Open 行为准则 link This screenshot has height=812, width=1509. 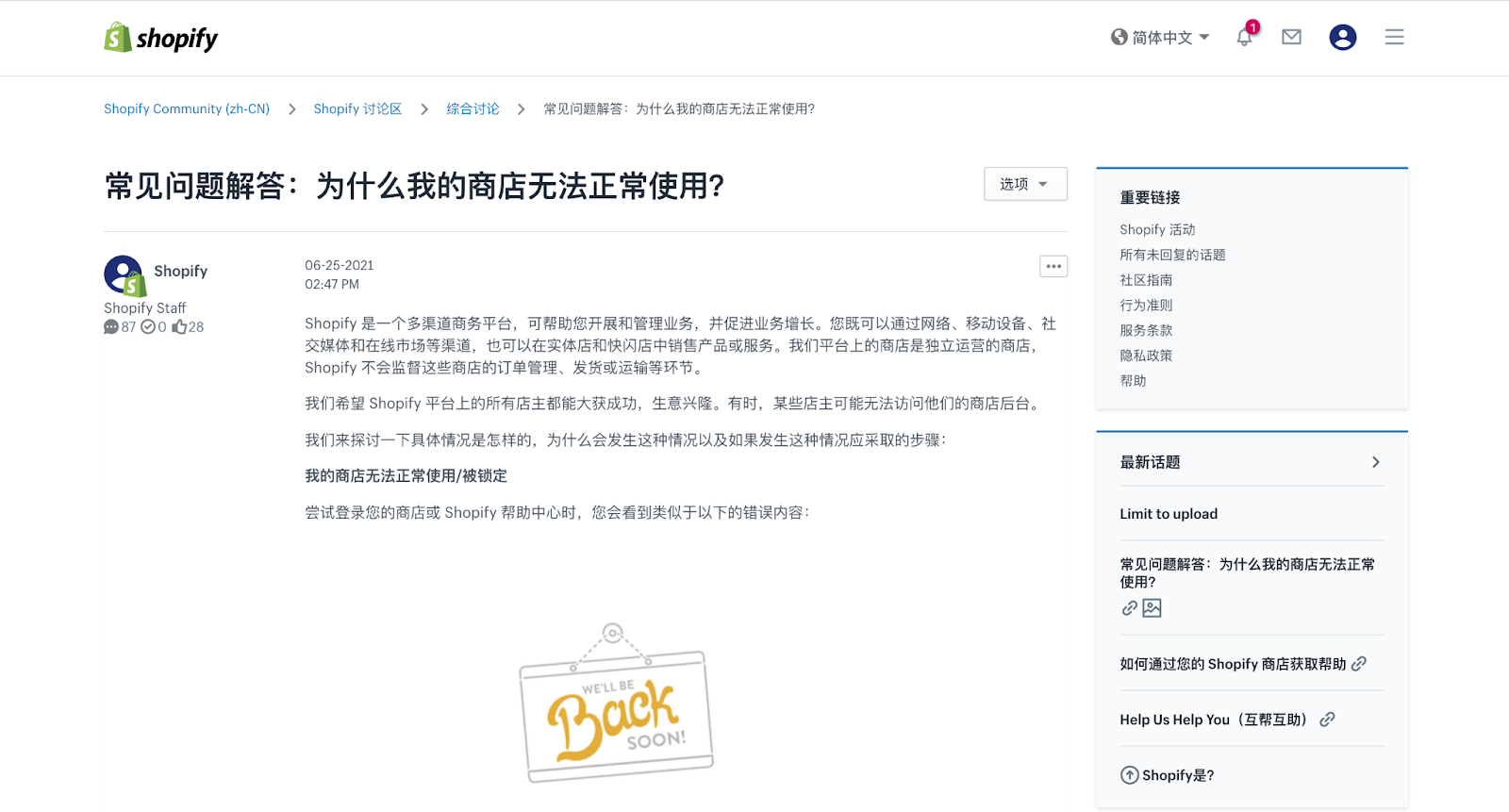[x=1146, y=306]
